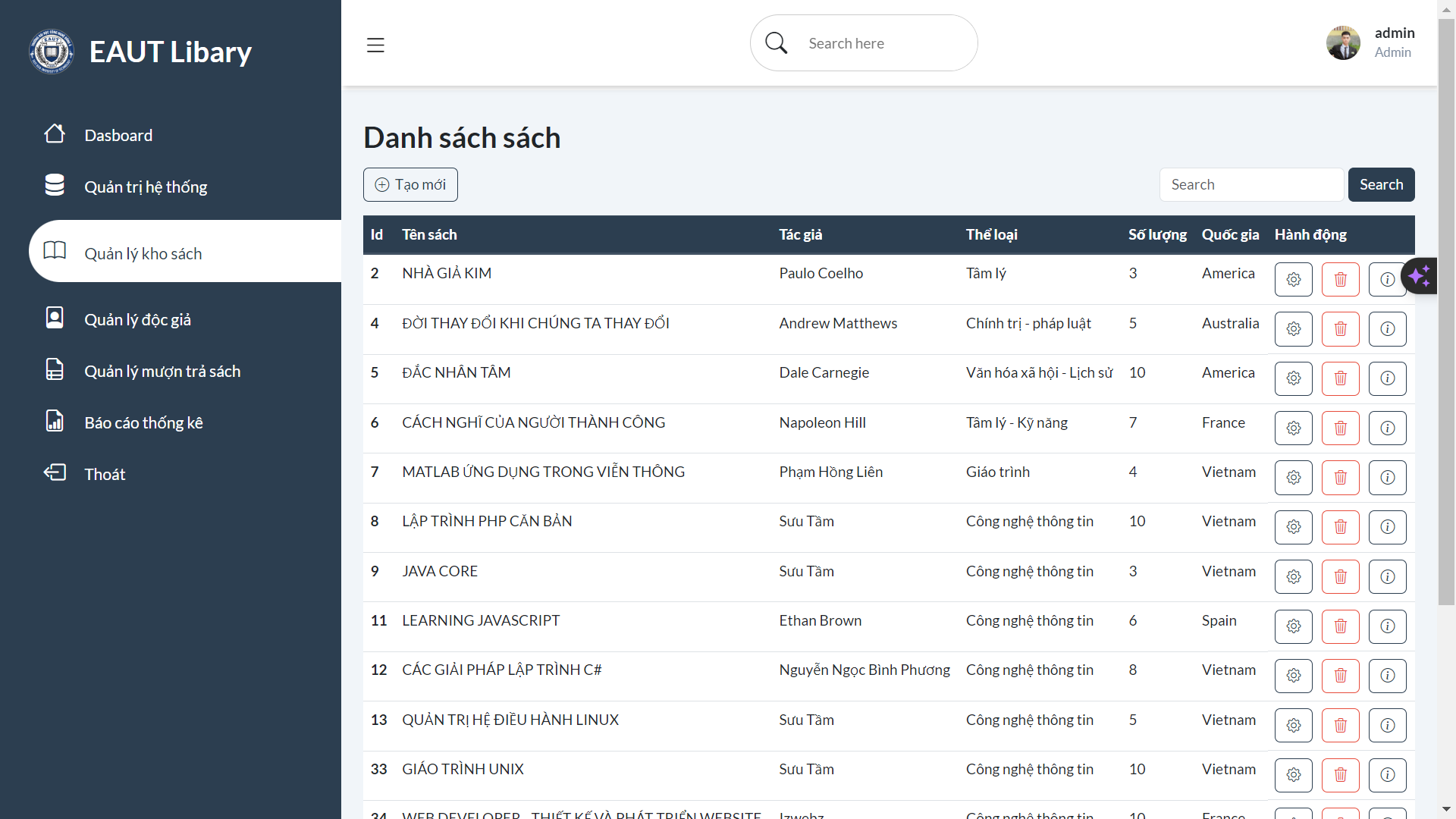Image resolution: width=1456 pixels, height=819 pixels.
Task: Switch to Dasboard sidebar entry
Action: (119, 135)
